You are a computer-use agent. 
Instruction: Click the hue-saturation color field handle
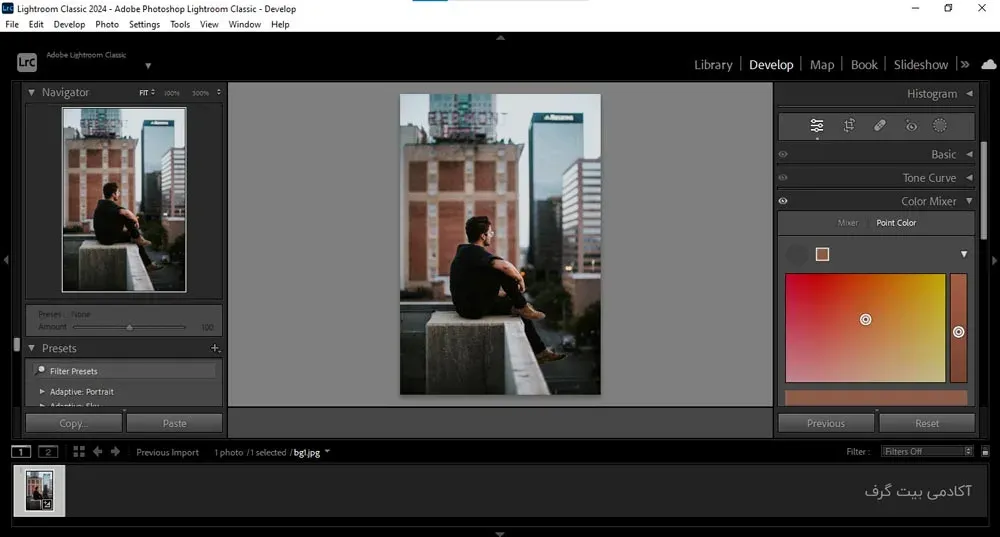[x=865, y=320]
